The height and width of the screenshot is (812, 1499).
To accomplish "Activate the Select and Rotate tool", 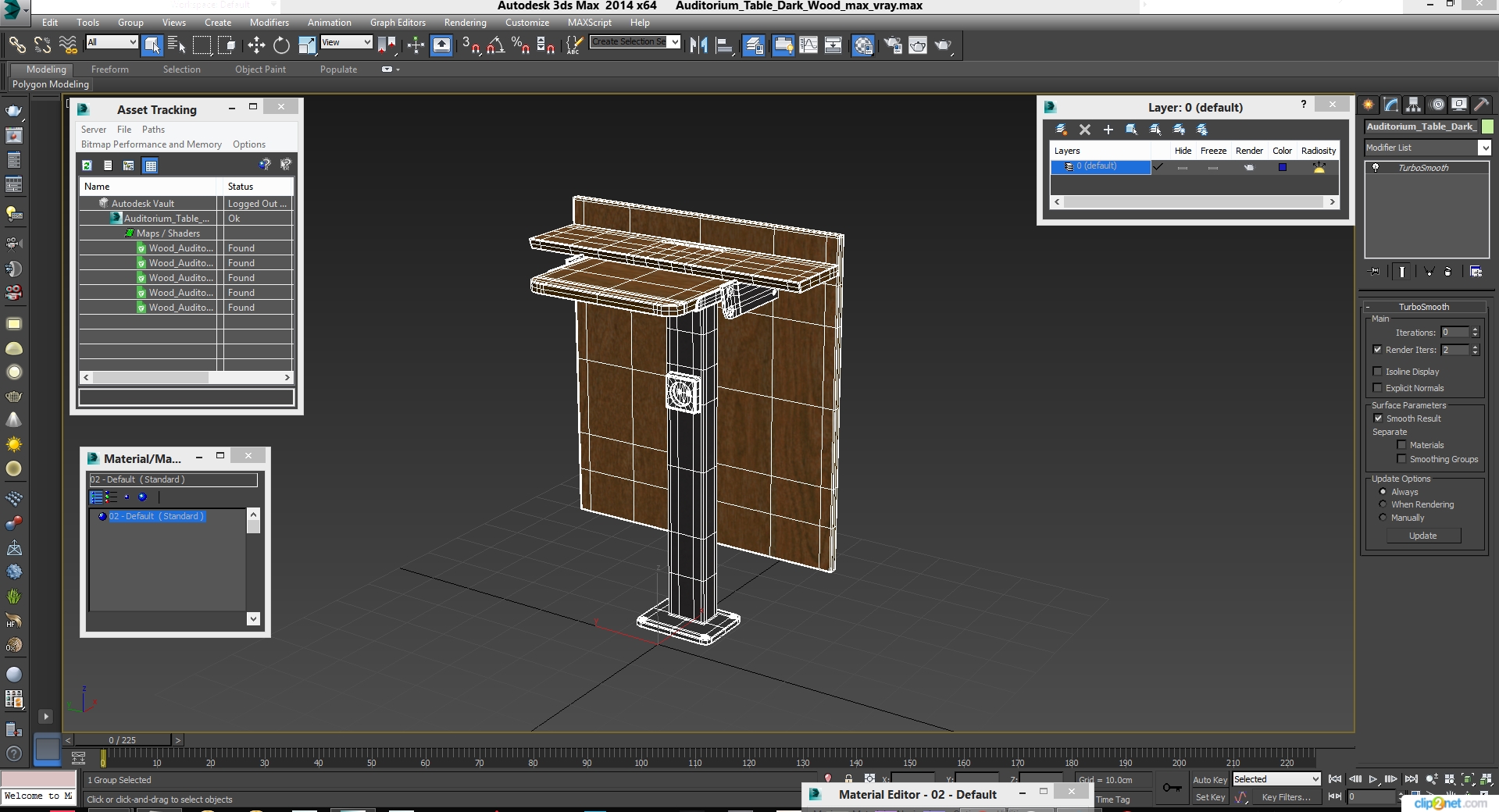I will click(281, 45).
